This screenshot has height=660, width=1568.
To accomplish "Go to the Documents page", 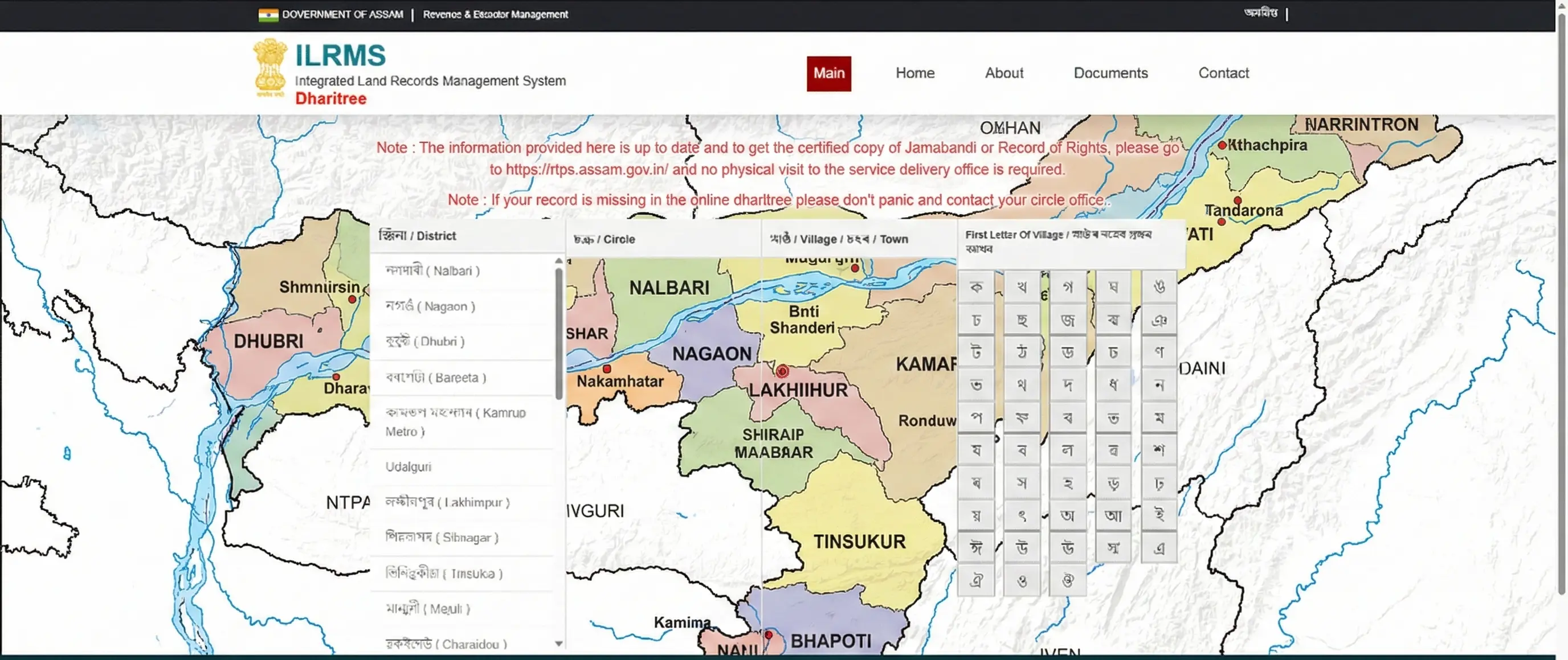I will click(1110, 73).
